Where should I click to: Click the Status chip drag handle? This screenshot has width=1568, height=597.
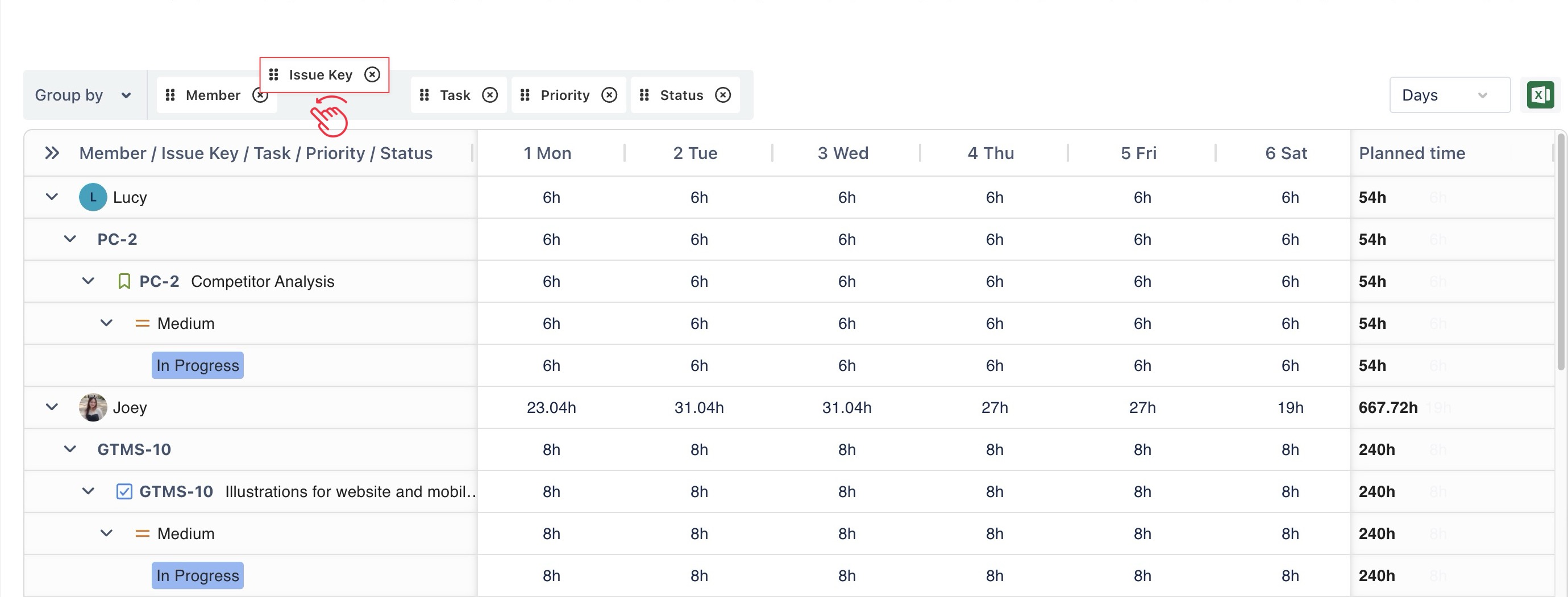(x=644, y=95)
